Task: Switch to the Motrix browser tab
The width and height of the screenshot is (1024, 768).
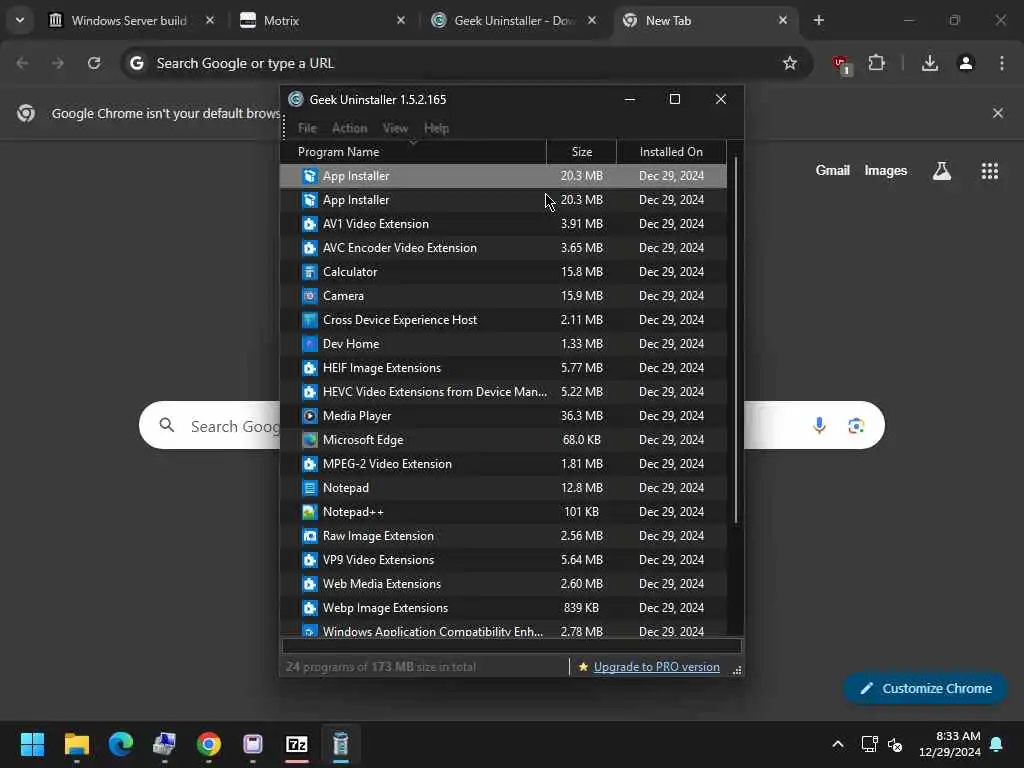Action: coord(323,20)
